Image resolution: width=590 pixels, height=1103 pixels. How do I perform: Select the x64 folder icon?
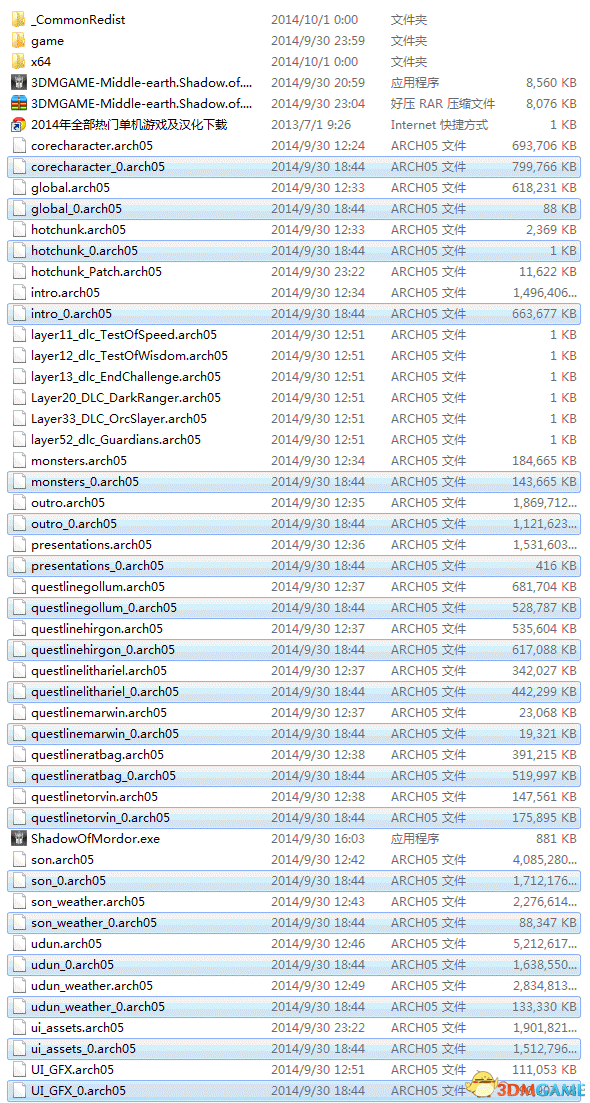pyautogui.click(x=18, y=62)
